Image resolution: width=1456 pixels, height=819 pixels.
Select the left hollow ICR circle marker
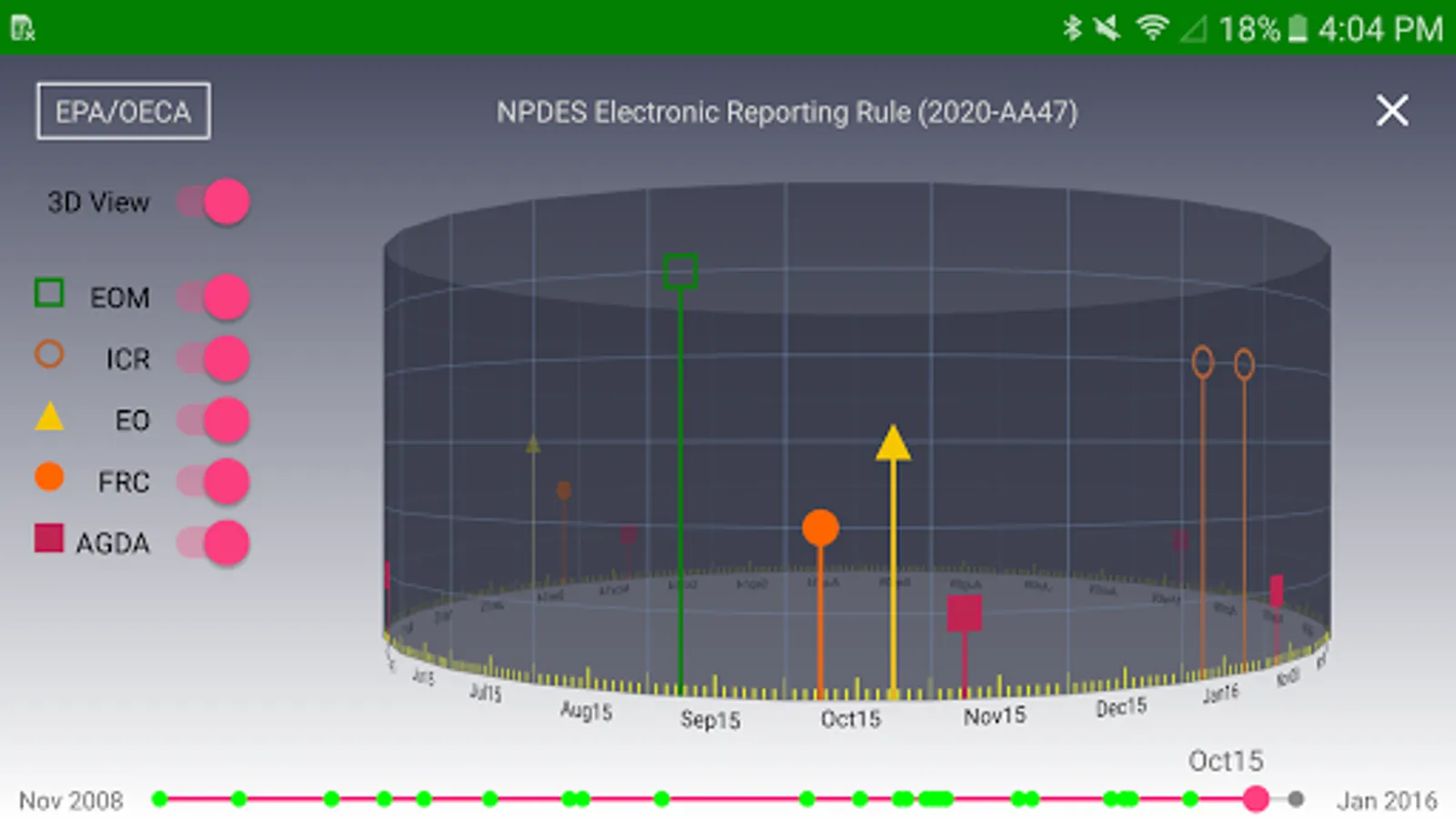[x=1203, y=362]
